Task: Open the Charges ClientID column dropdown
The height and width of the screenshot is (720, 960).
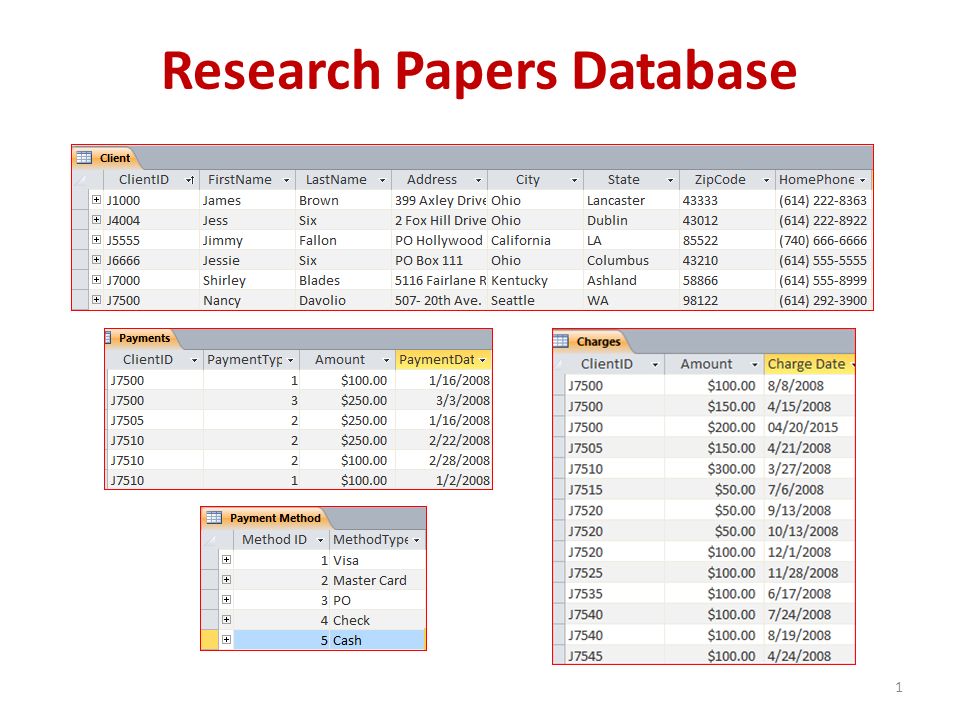Action: 655,364
